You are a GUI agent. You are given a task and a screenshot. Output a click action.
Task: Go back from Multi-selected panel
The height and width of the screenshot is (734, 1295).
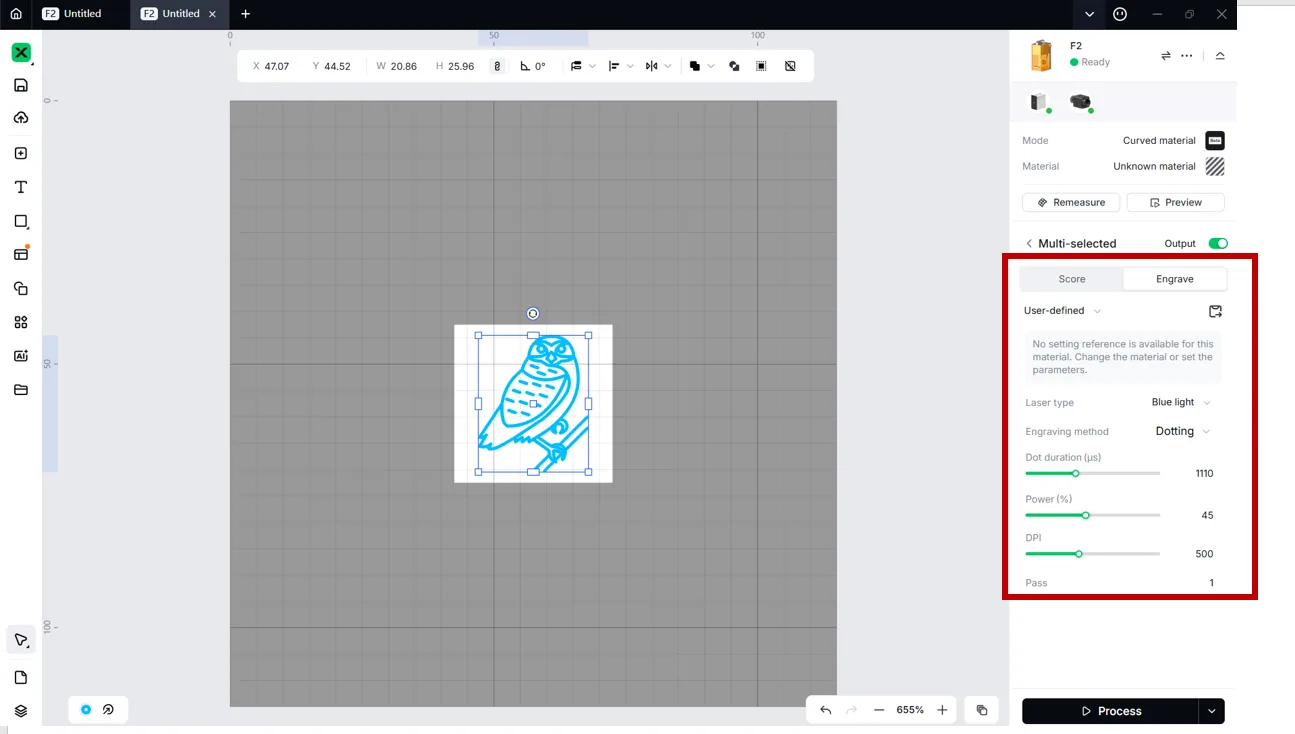point(1029,244)
